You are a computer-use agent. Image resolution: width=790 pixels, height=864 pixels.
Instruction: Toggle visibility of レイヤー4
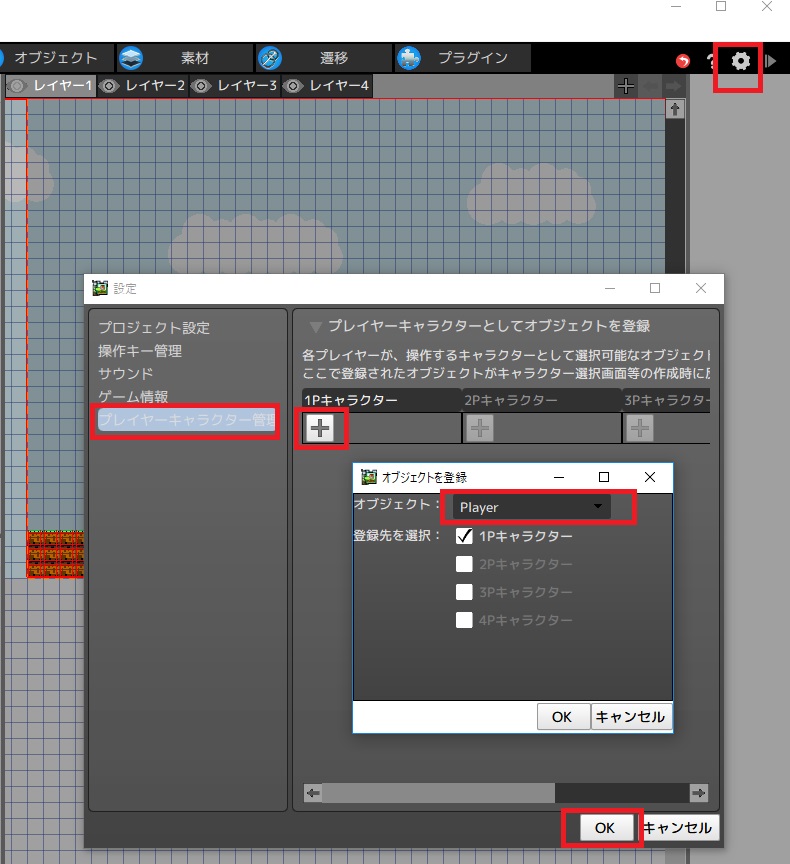(293, 87)
